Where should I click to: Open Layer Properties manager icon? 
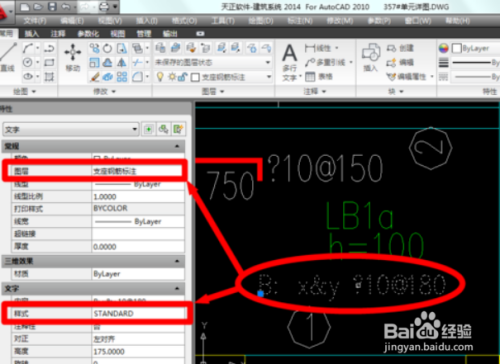coord(160,48)
